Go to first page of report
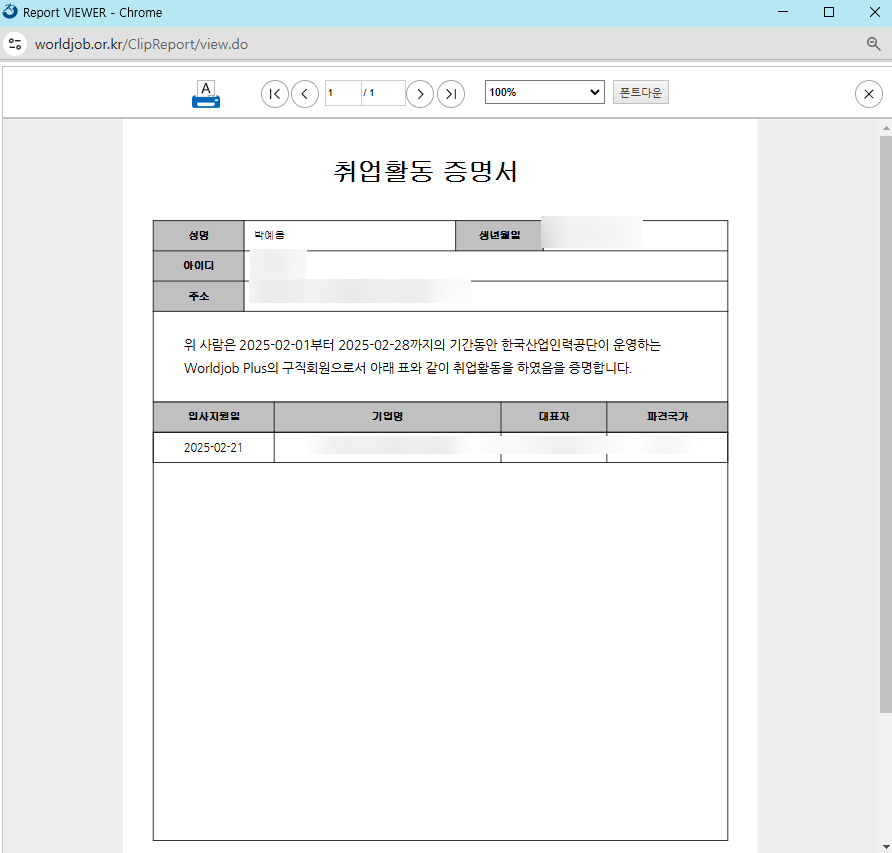The width and height of the screenshot is (892, 853). (x=275, y=94)
